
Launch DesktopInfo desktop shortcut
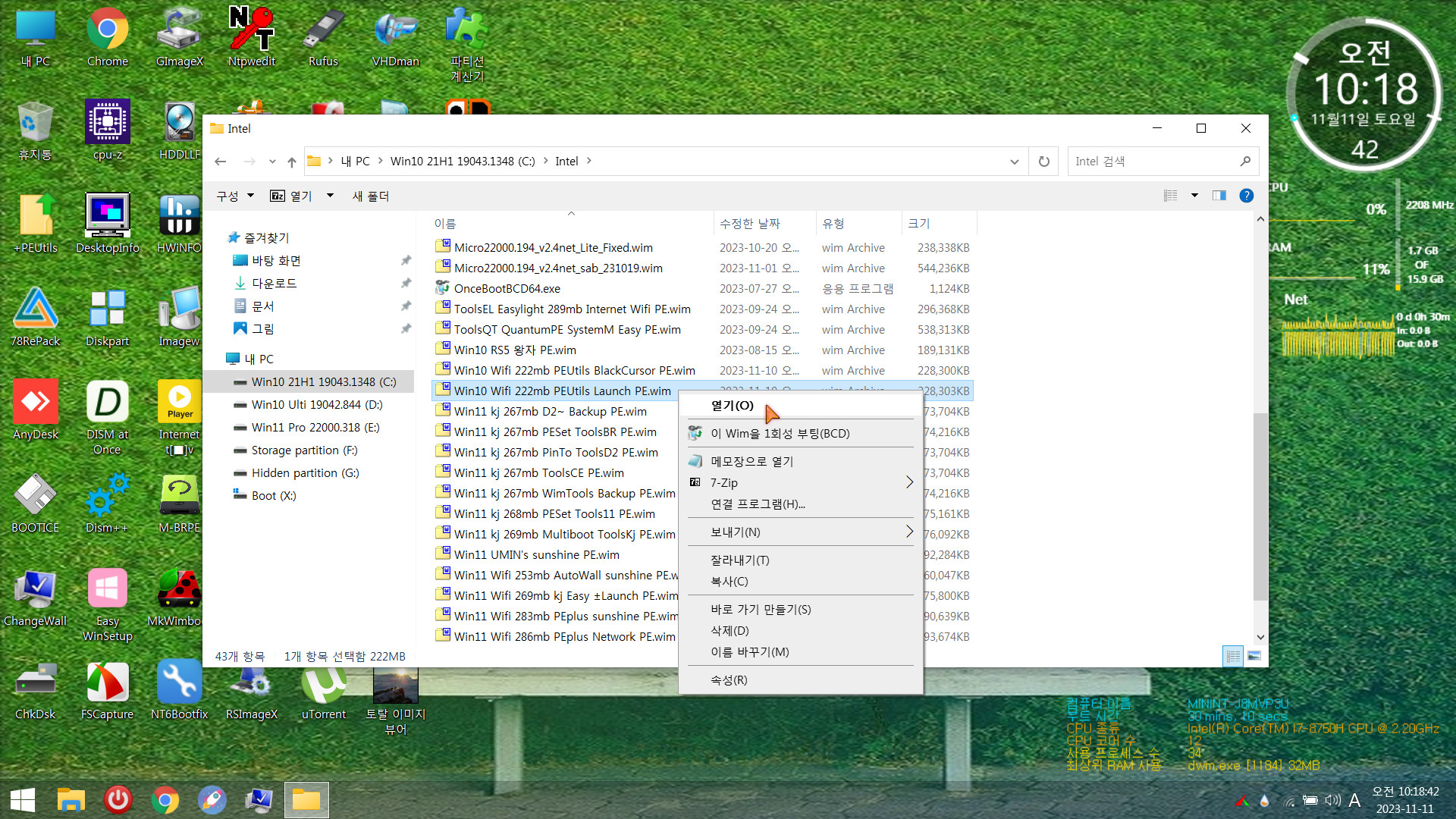pos(107,224)
